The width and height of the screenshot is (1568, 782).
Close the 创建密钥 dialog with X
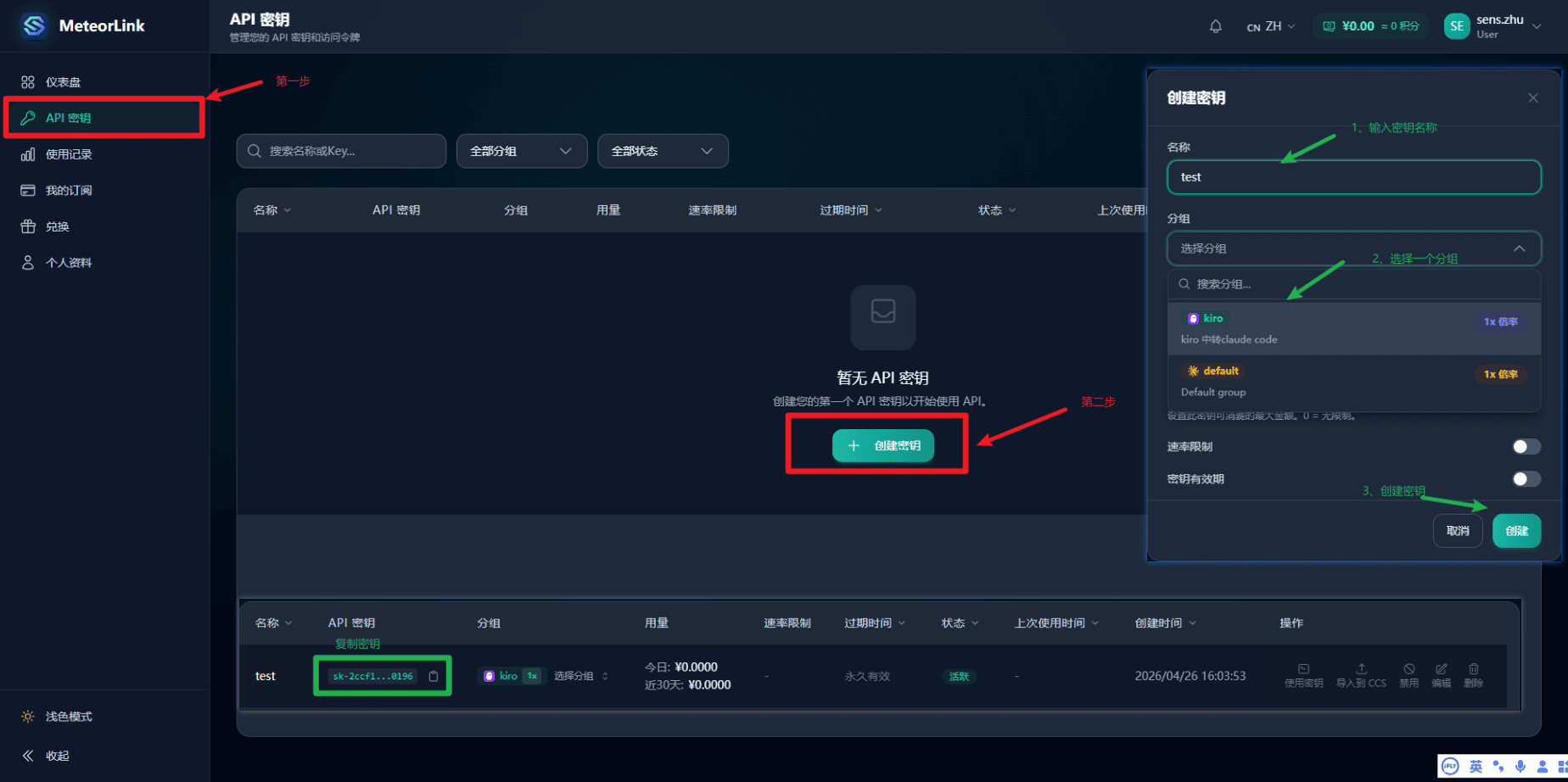[1533, 98]
